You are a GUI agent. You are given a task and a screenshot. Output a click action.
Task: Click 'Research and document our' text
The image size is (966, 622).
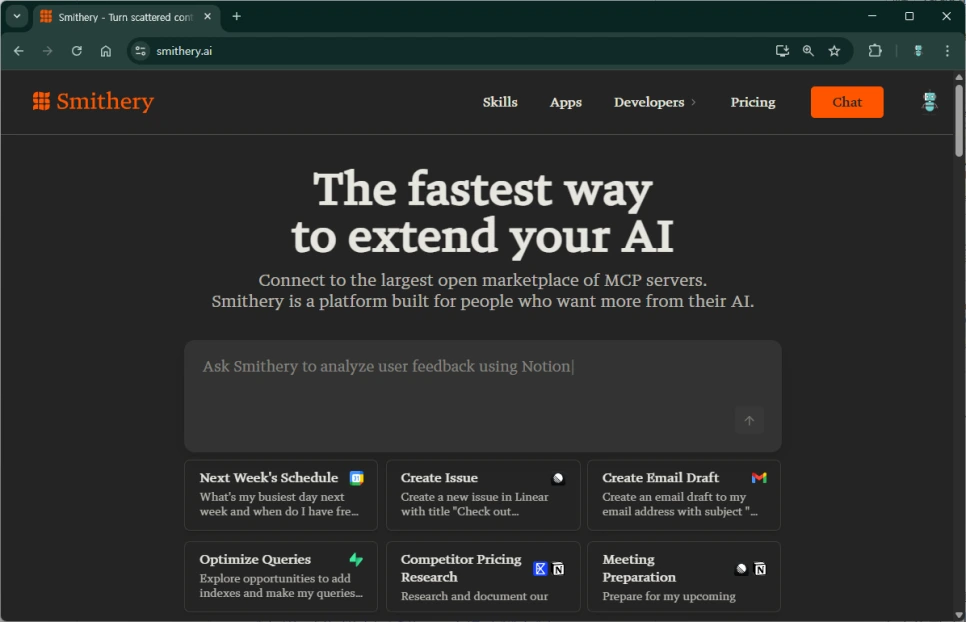point(474,596)
